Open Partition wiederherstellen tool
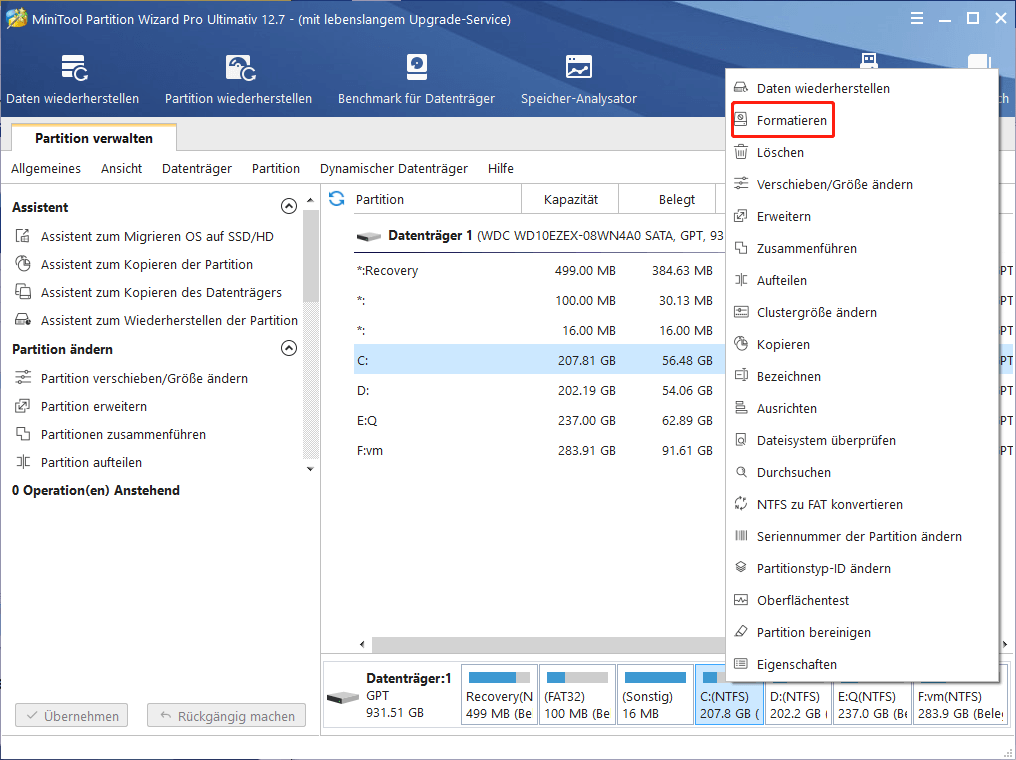This screenshot has width=1016, height=760. coord(238,68)
